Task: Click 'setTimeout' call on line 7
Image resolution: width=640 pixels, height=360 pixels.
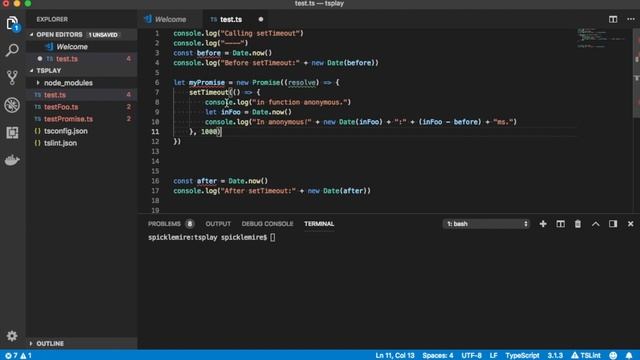Action: click(209, 92)
